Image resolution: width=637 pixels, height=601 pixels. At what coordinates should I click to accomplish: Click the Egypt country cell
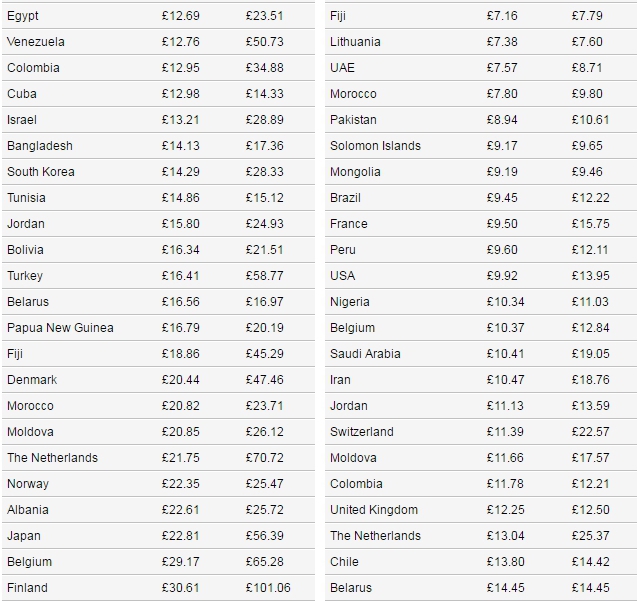[x=23, y=16]
